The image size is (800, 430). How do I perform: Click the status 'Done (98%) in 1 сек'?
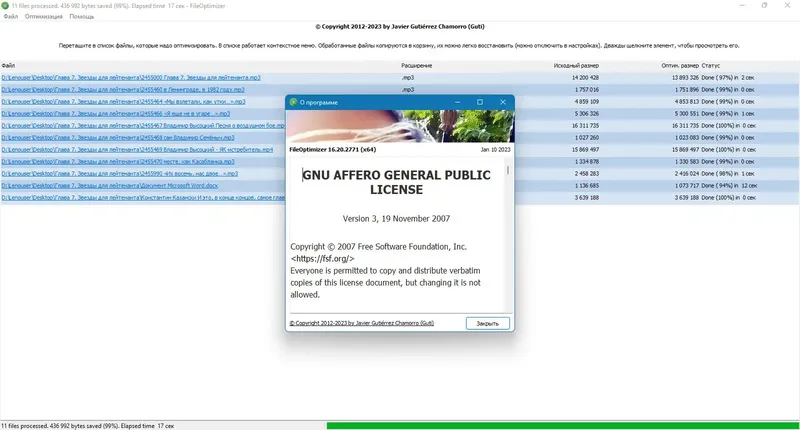click(728, 173)
